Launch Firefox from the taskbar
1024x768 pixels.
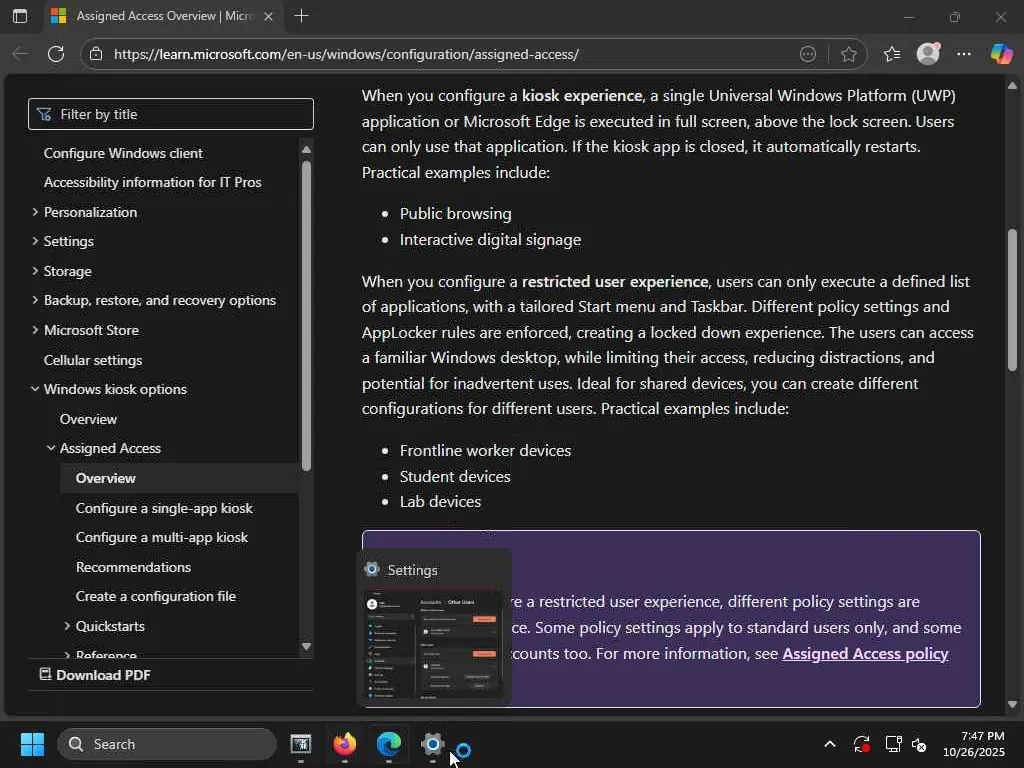point(345,744)
